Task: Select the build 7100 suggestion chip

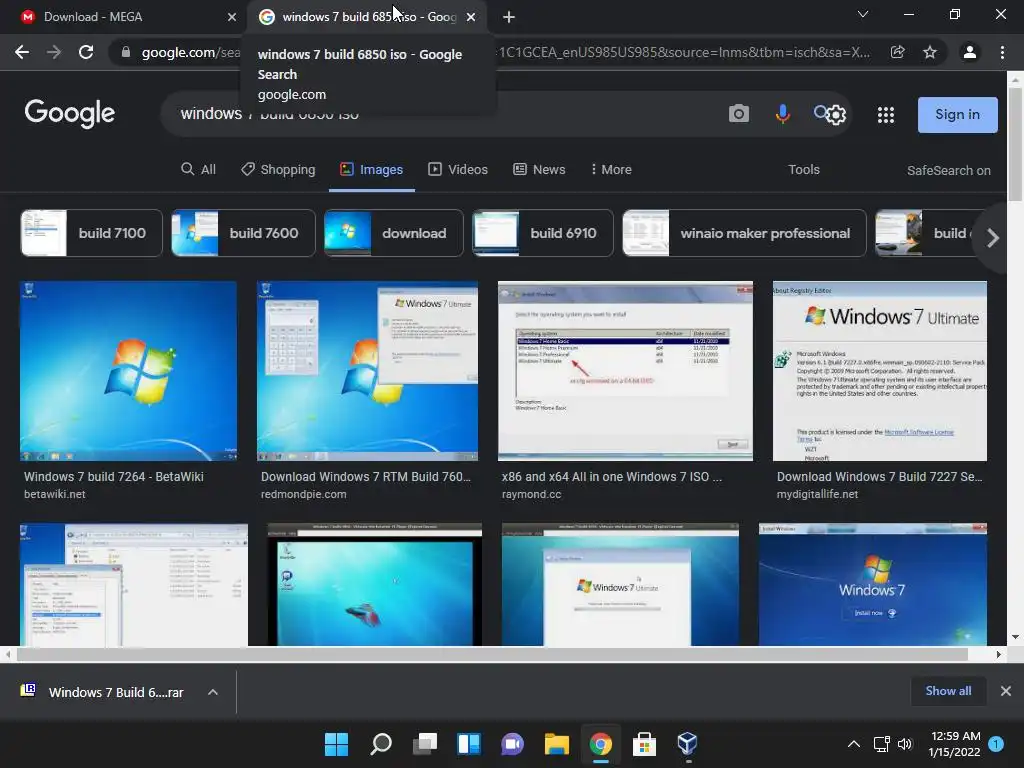Action: (91, 233)
